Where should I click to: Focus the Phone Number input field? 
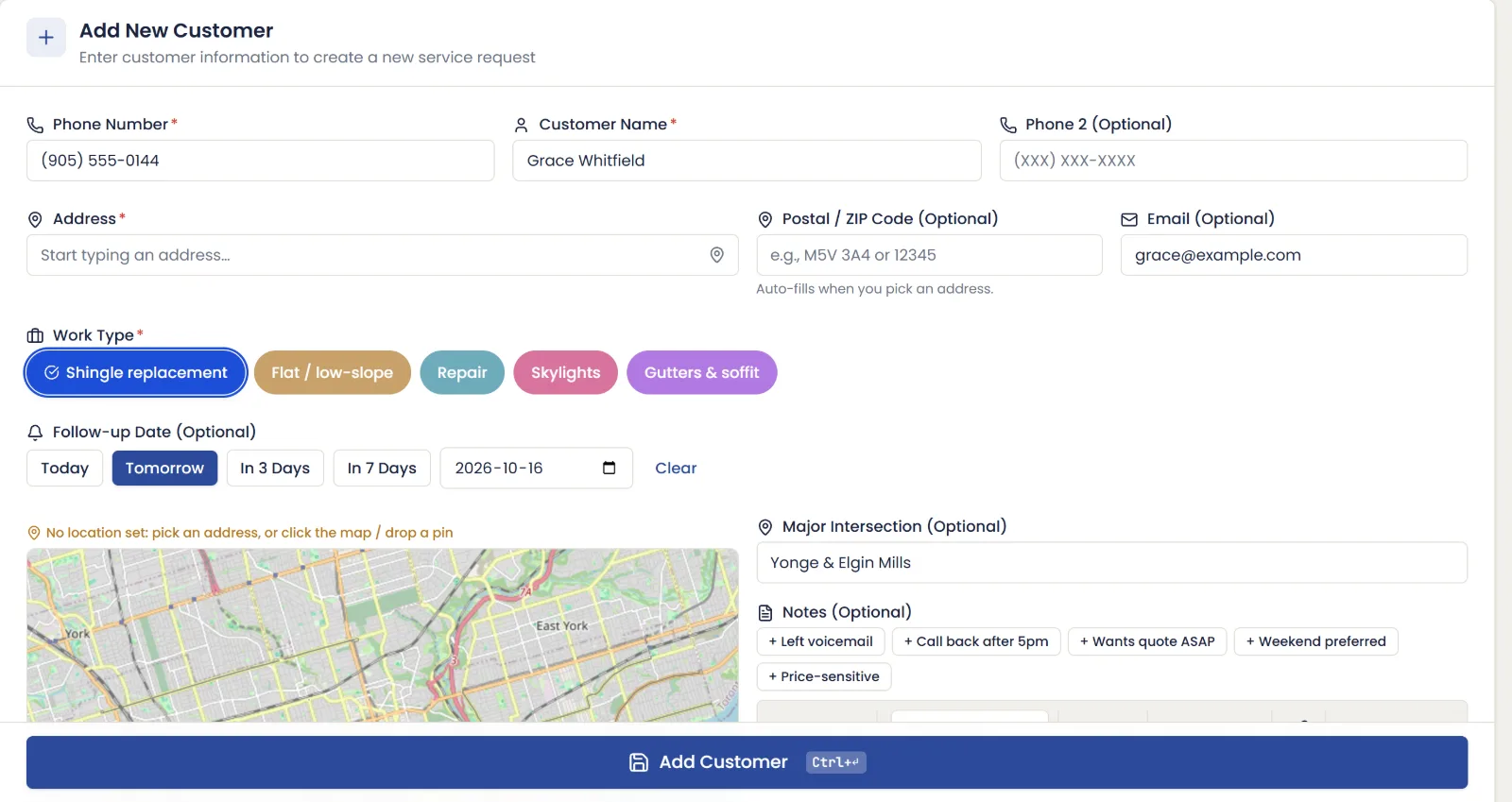coord(260,161)
